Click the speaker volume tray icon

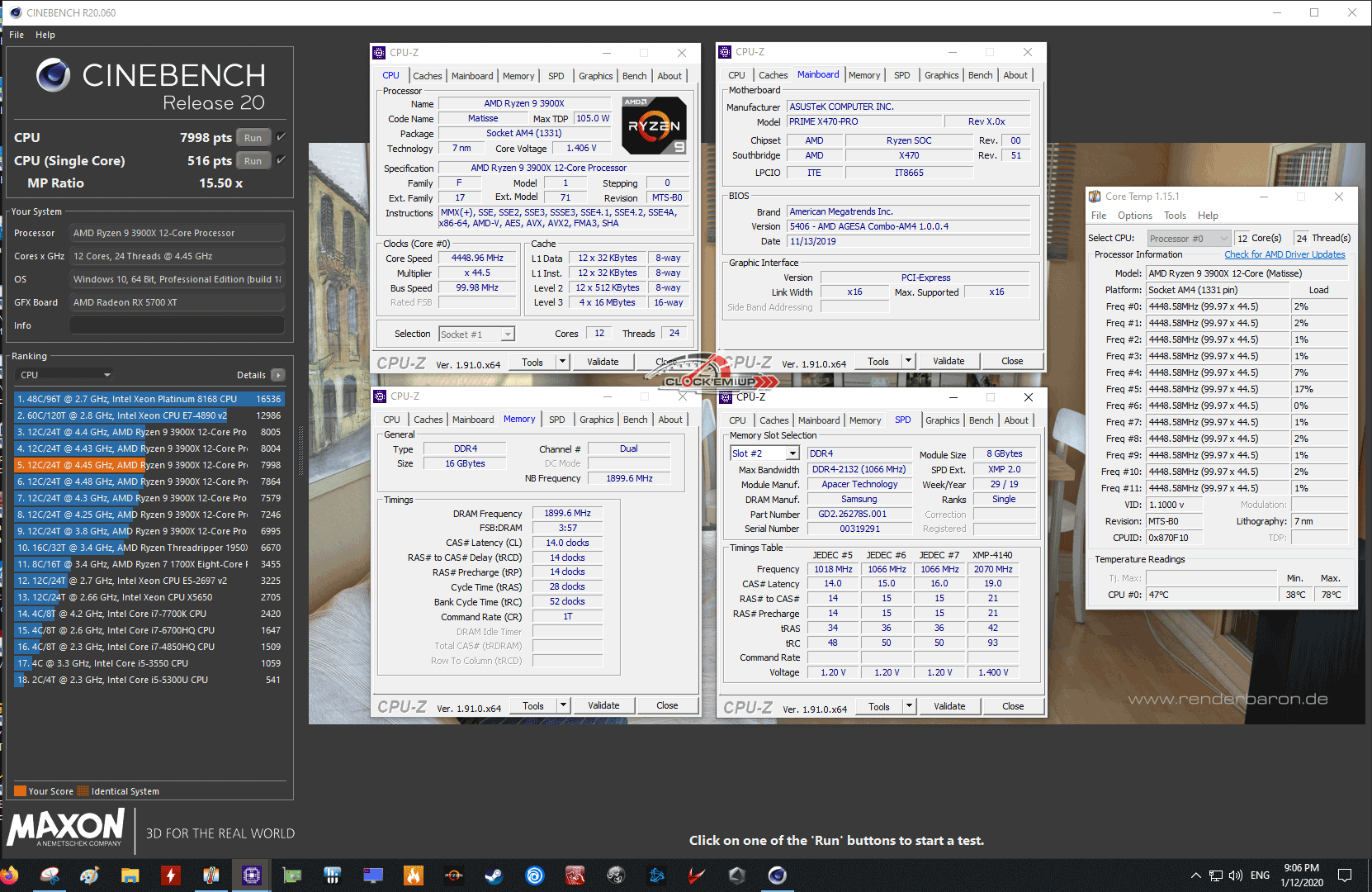point(1236,875)
